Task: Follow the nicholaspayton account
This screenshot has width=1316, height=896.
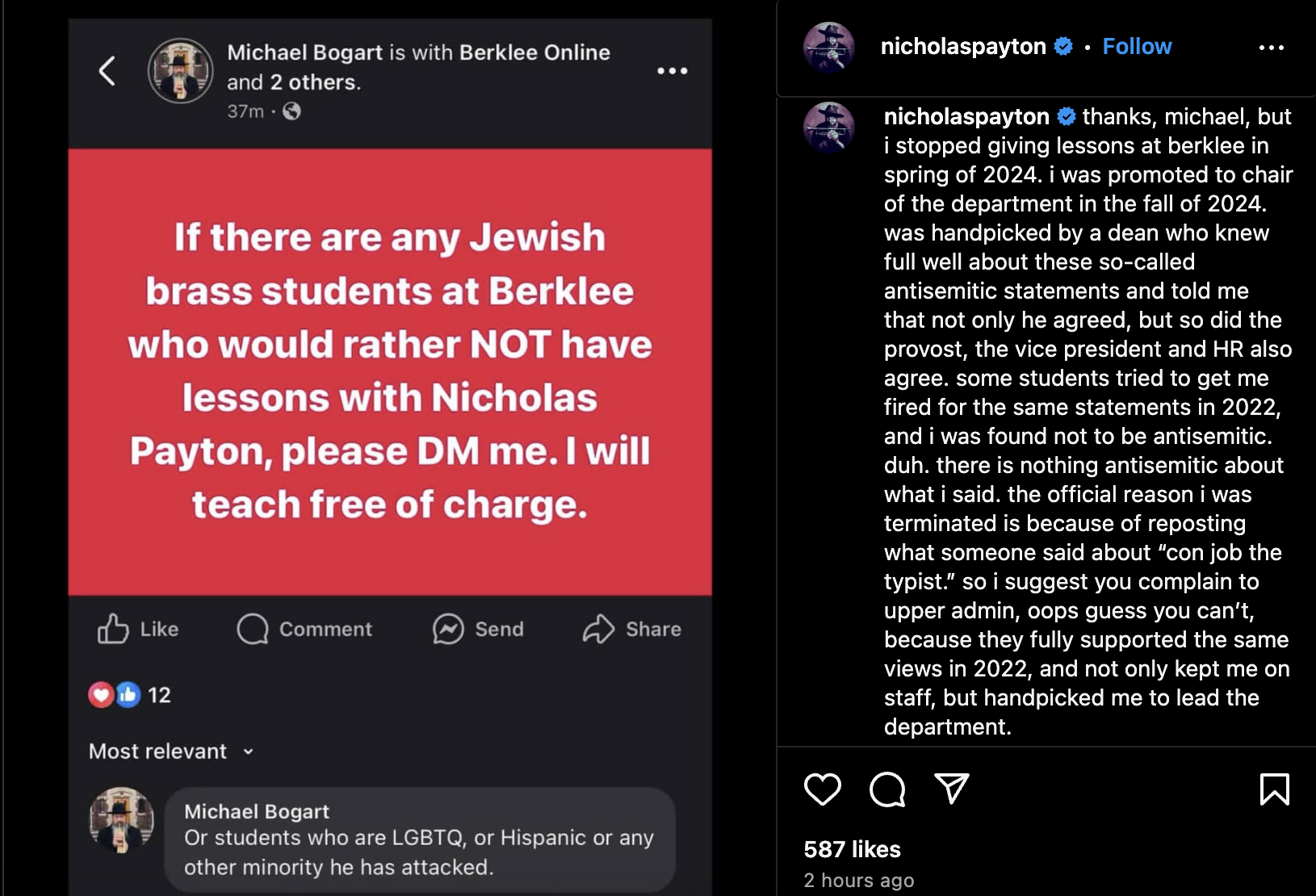Action: pyautogui.click(x=1137, y=47)
